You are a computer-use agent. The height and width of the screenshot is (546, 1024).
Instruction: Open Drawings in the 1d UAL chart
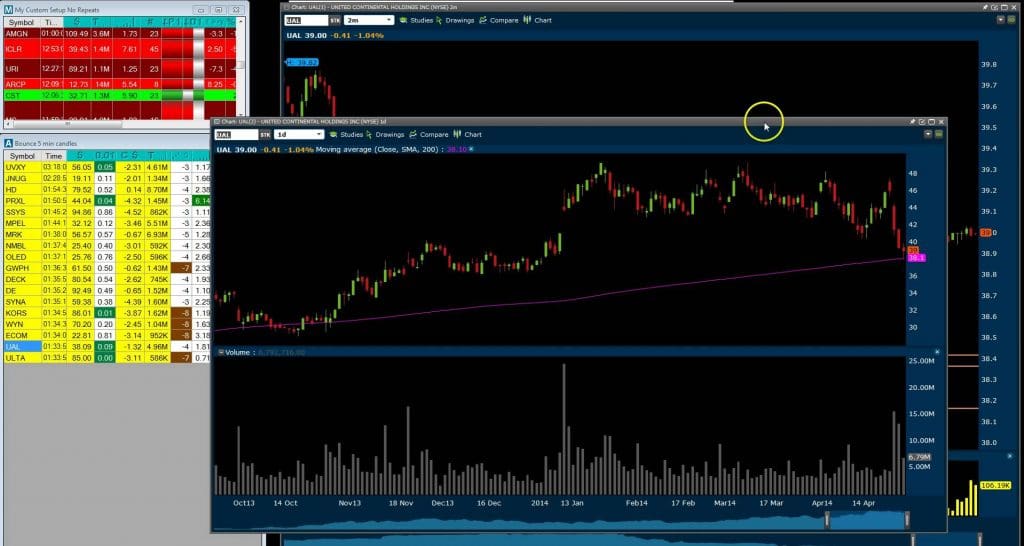pyautogui.click(x=385, y=135)
